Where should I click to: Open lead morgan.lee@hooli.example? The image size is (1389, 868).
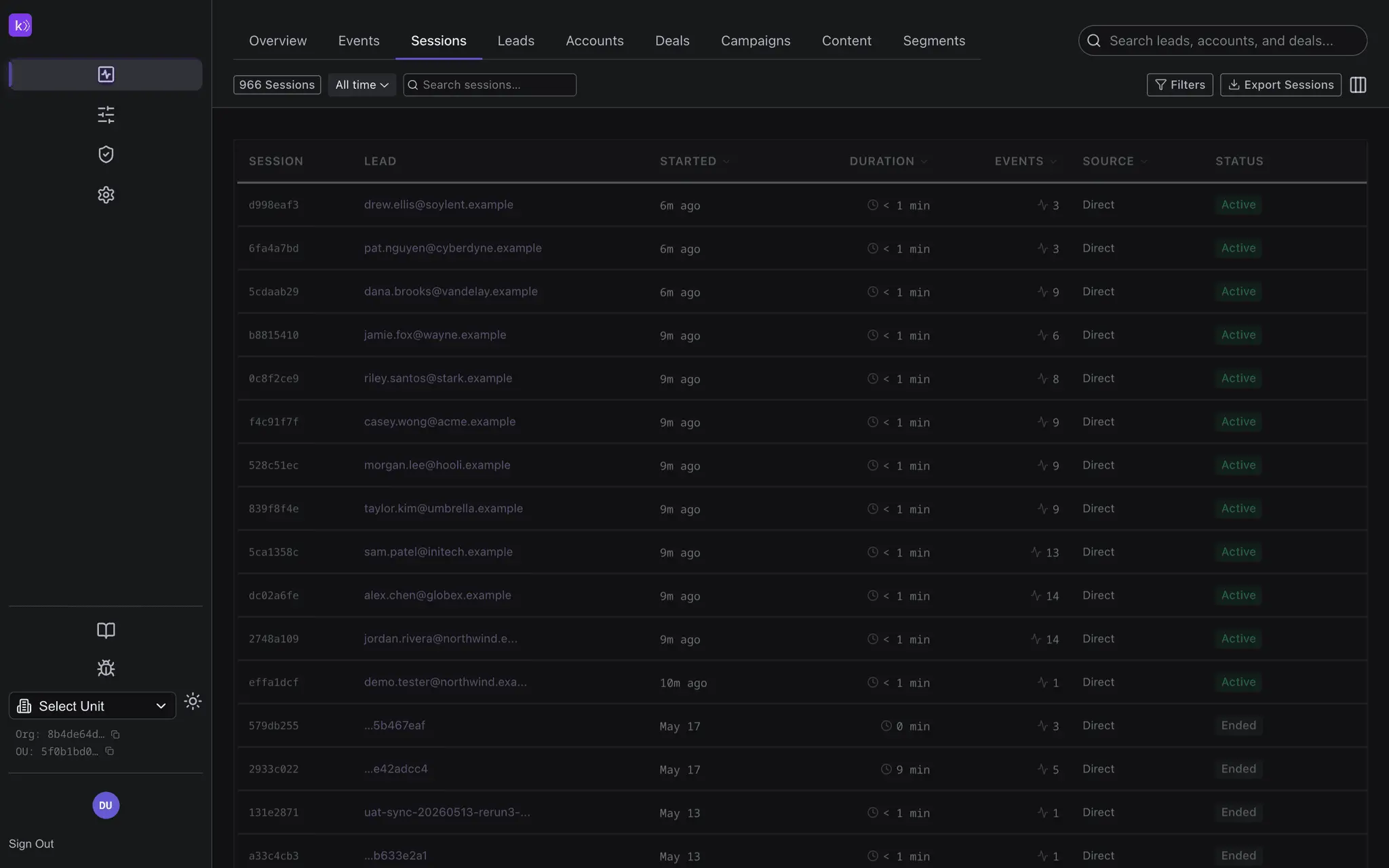(437, 465)
